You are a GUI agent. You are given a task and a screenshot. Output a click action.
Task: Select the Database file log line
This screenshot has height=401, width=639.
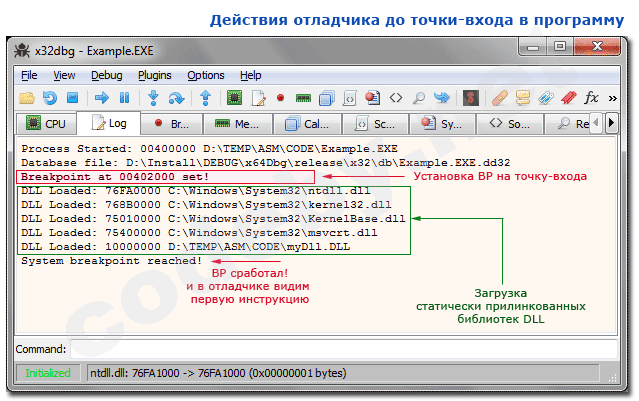266,163
